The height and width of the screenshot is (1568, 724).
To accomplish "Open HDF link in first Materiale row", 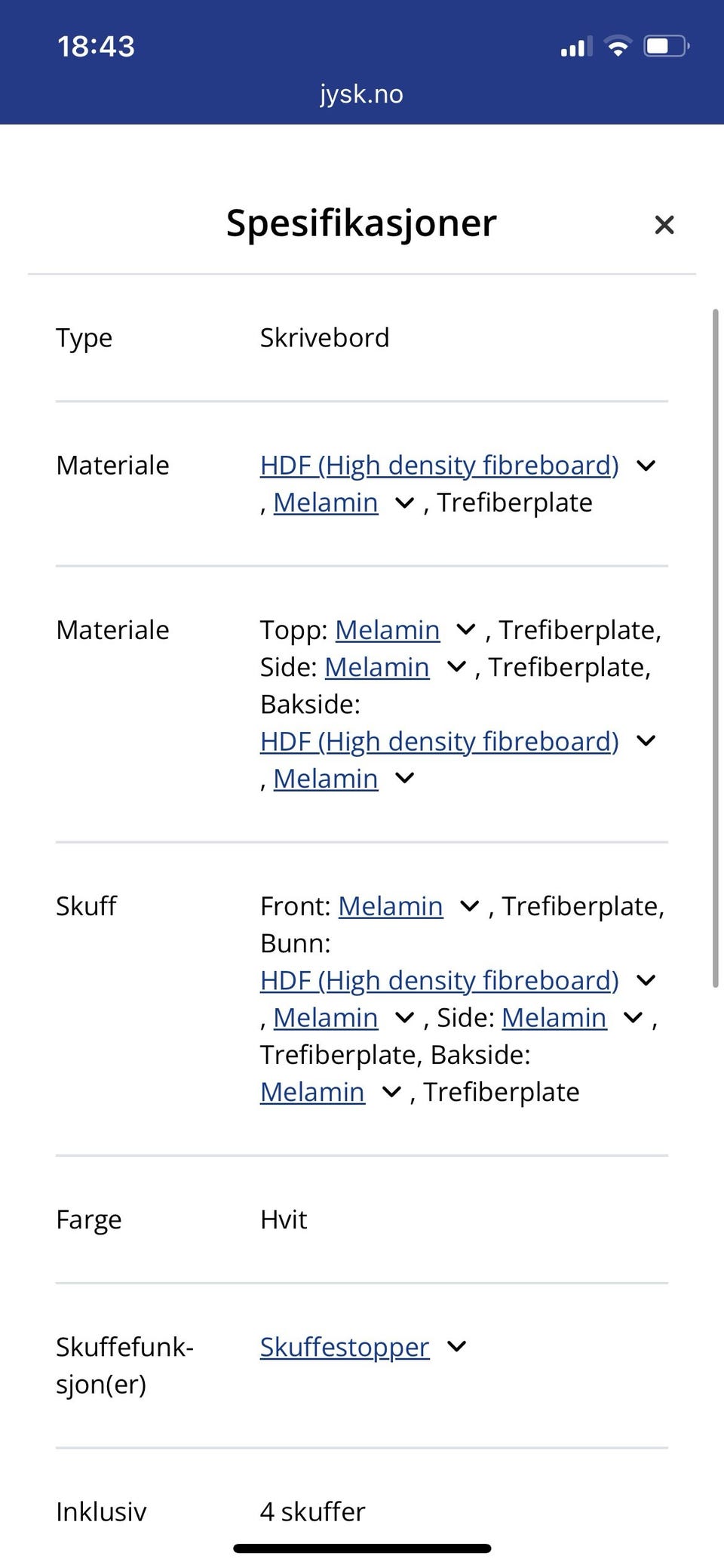I will 439,466.
